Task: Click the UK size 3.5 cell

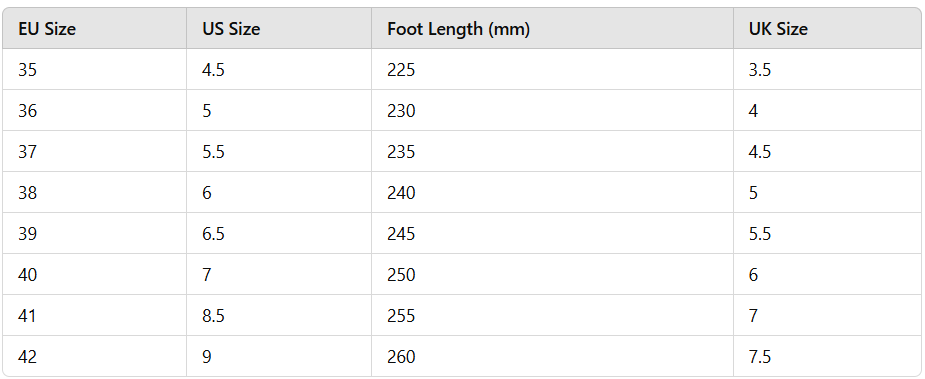Action: click(827, 70)
